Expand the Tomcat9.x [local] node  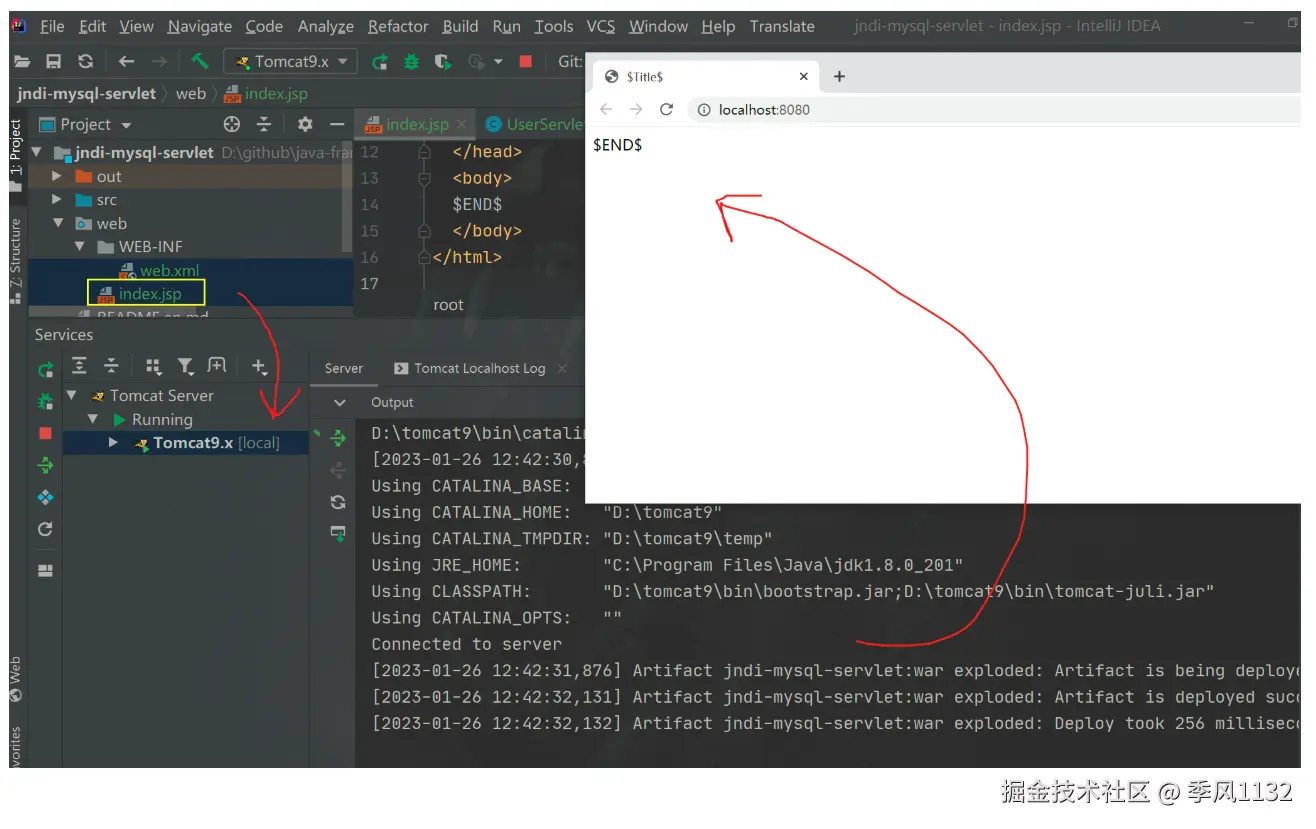113,442
